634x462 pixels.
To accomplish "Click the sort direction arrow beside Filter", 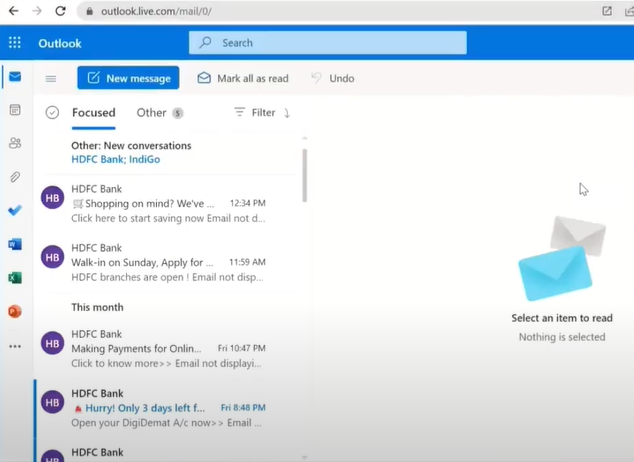I will tap(287, 113).
